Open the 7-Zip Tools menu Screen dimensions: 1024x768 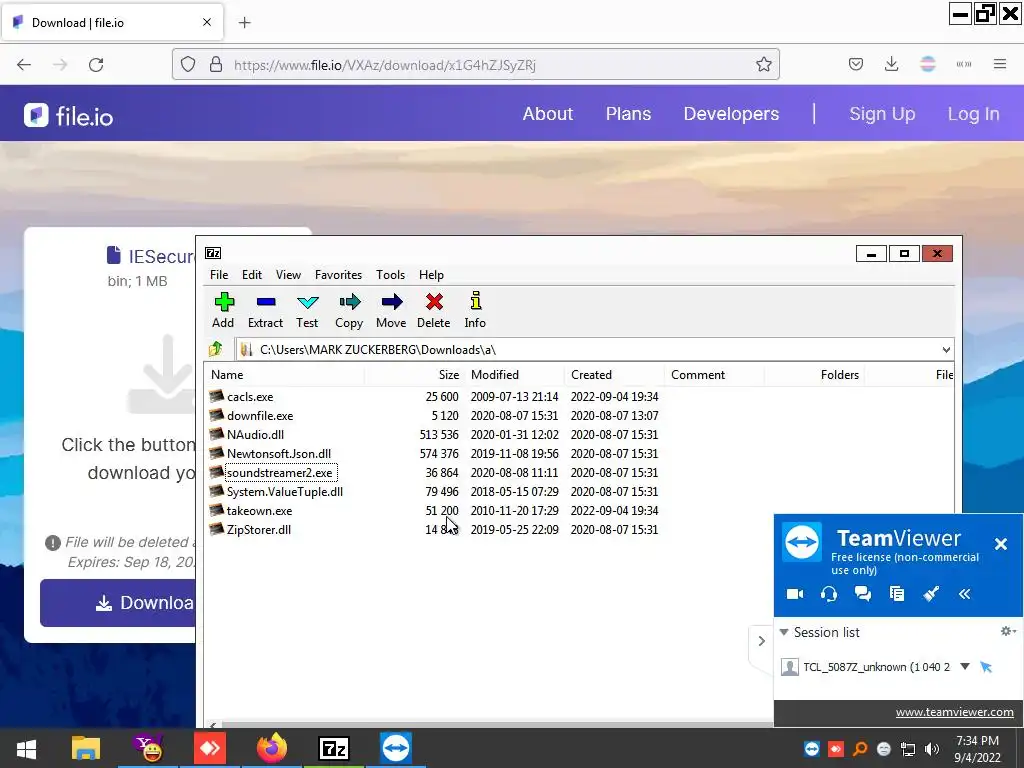pos(391,275)
